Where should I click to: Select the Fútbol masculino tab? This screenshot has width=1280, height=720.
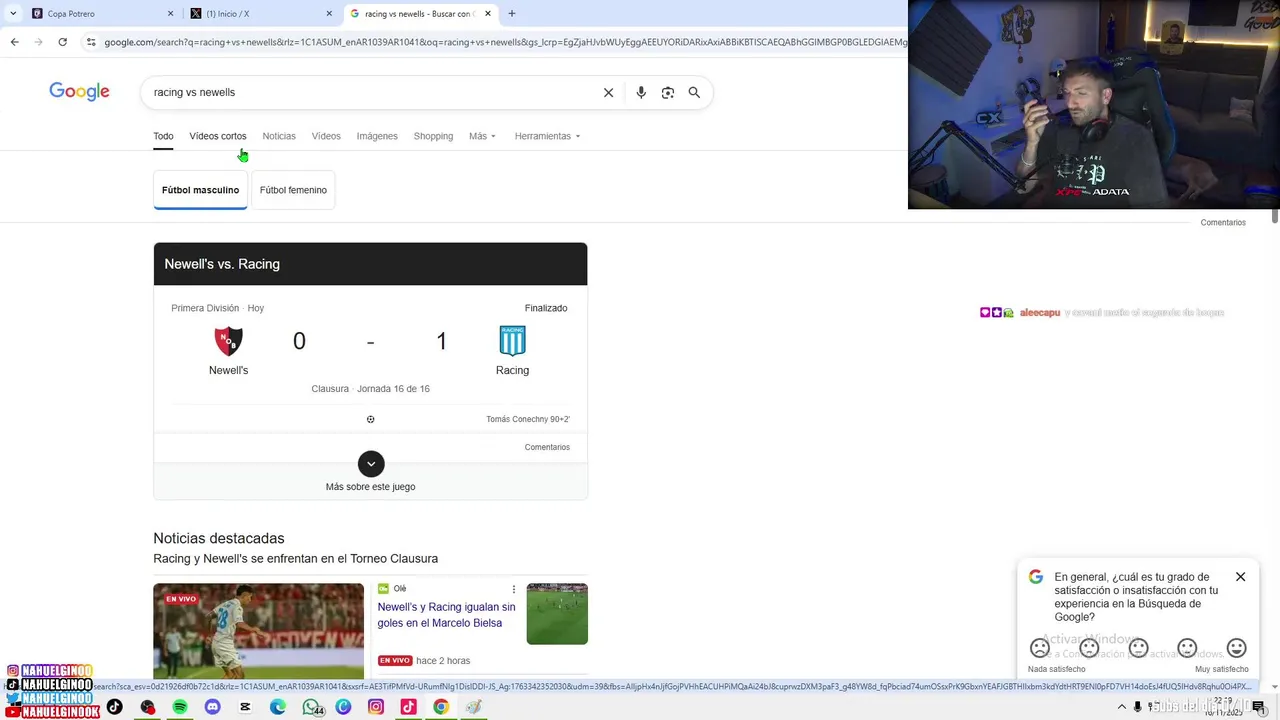point(200,190)
